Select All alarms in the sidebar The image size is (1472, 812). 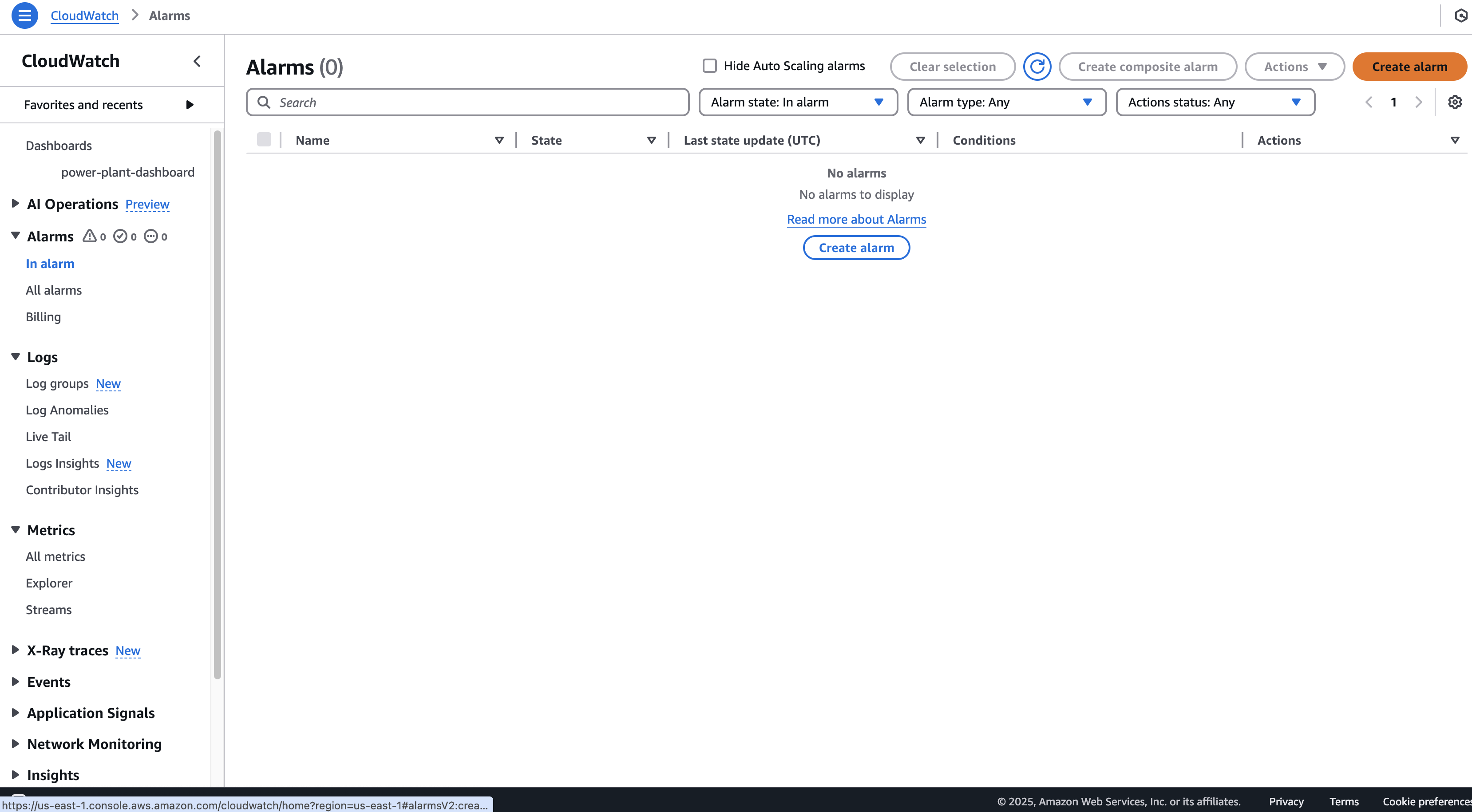[54, 290]
